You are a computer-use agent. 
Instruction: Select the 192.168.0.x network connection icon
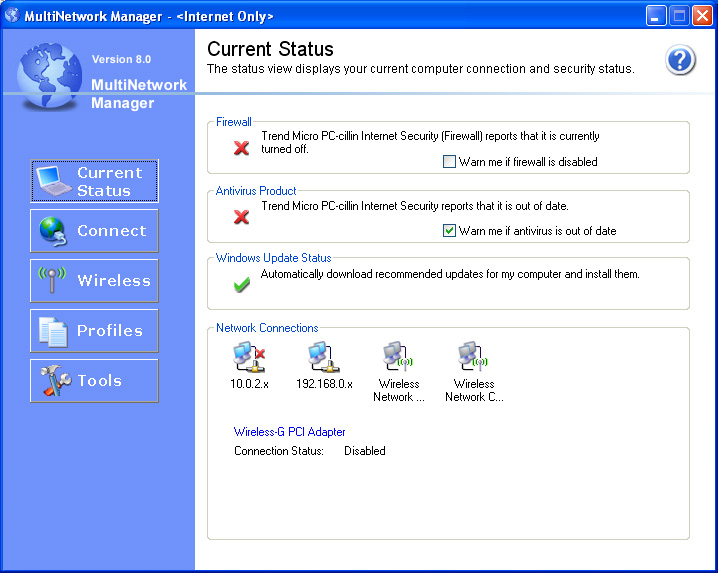tap(322, 357)
